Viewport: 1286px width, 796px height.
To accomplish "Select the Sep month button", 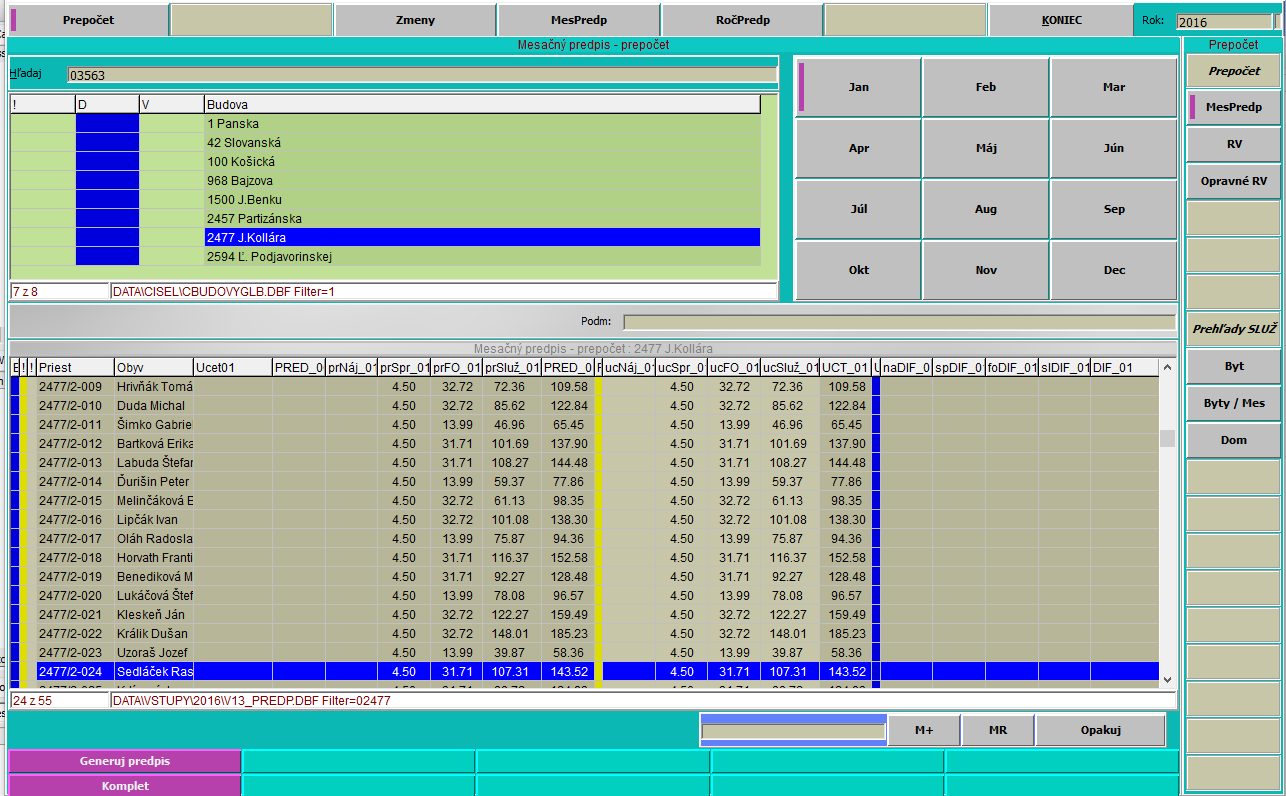I will coord(1113,209).
